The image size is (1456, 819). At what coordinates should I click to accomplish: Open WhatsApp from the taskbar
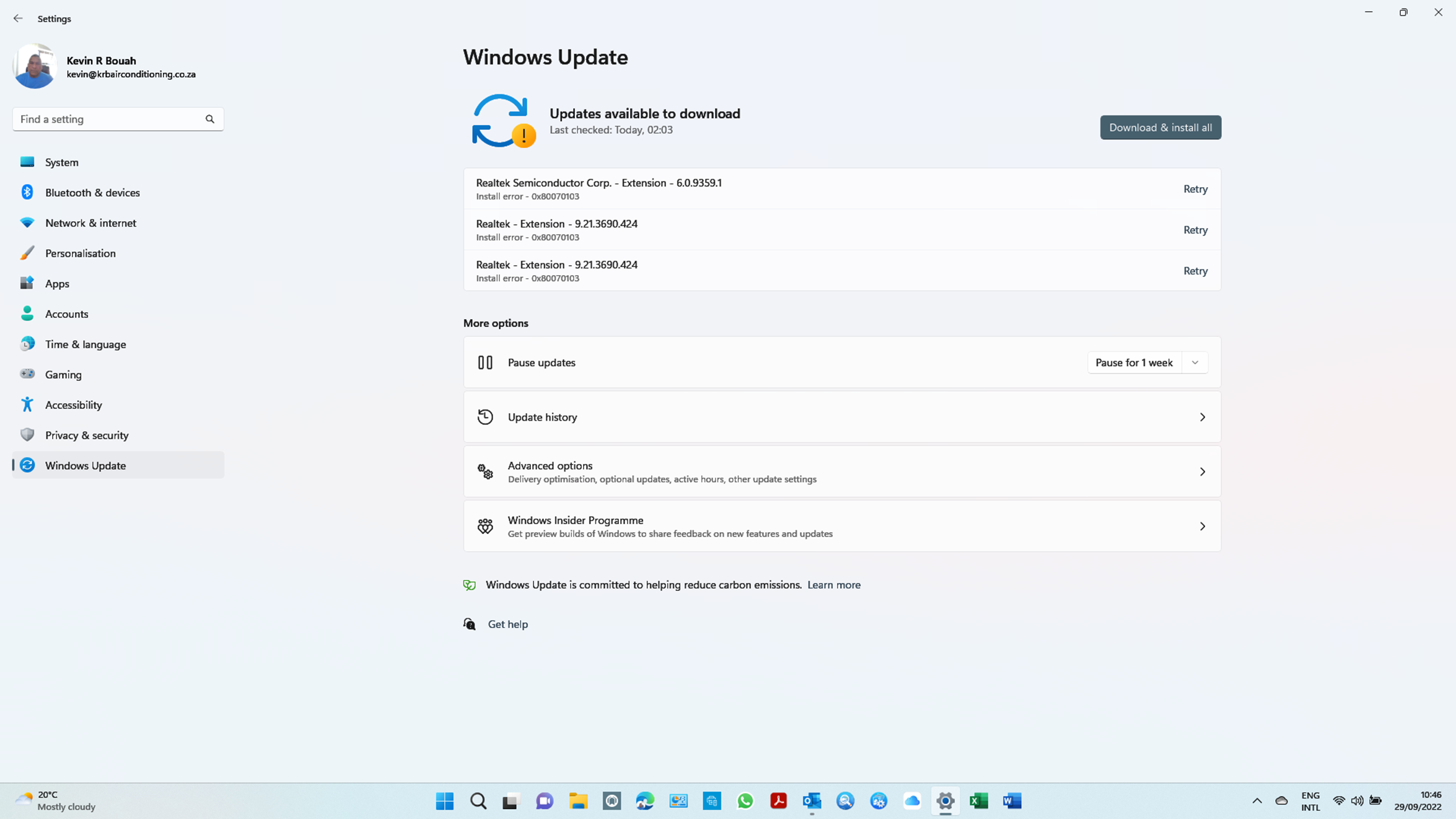(x=745, y=800)
